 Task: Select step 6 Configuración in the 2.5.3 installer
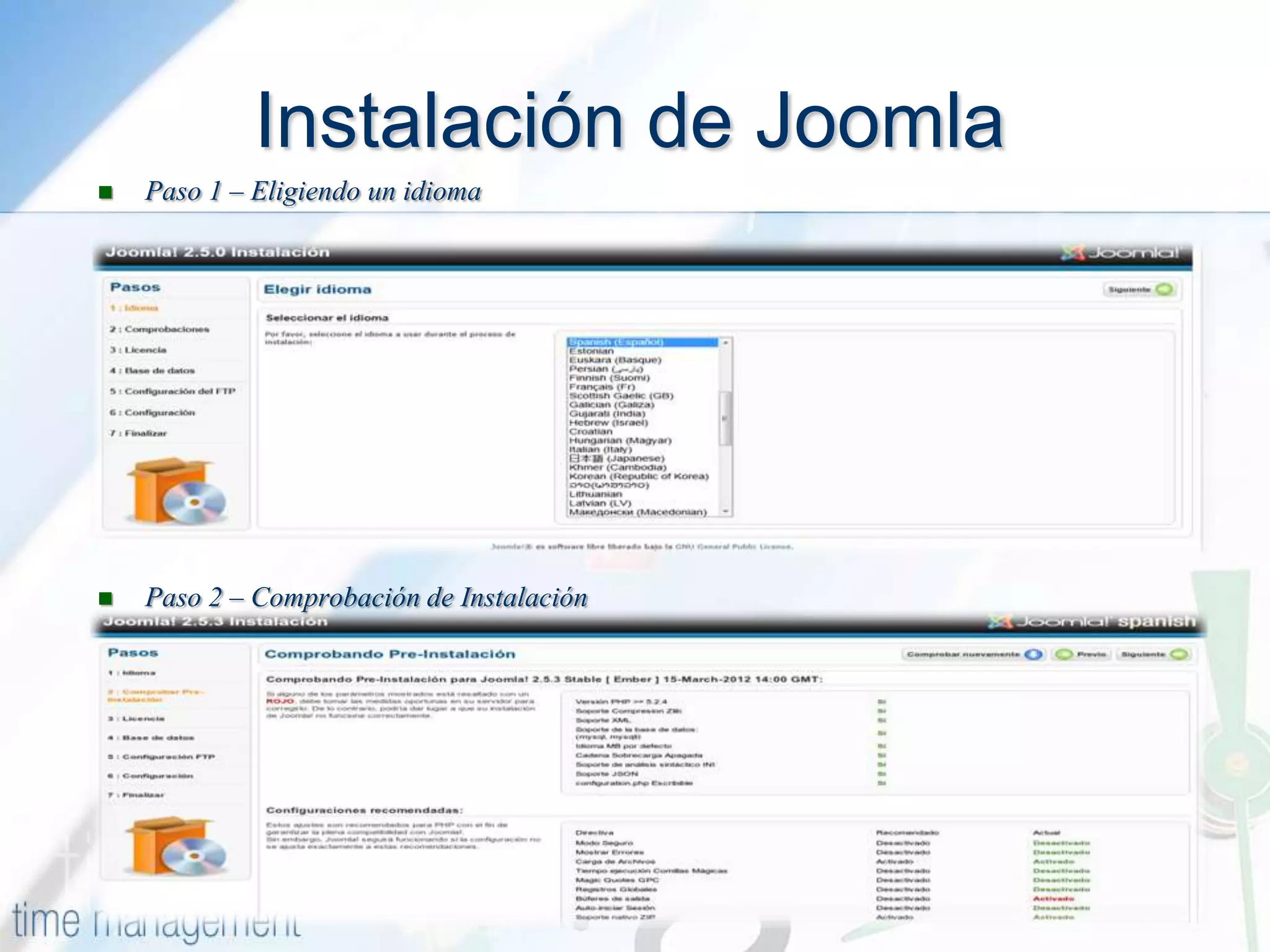[150, 776]
